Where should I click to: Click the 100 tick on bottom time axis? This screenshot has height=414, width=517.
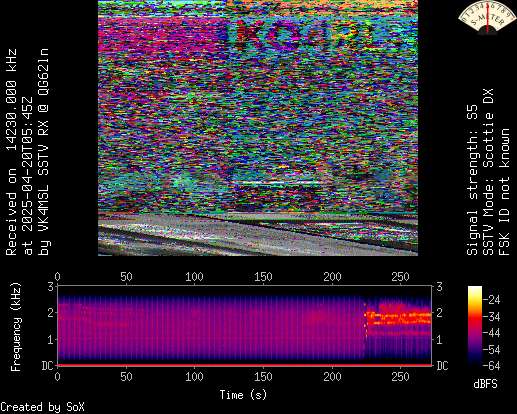pyautogui.click(x=194, y=377)
